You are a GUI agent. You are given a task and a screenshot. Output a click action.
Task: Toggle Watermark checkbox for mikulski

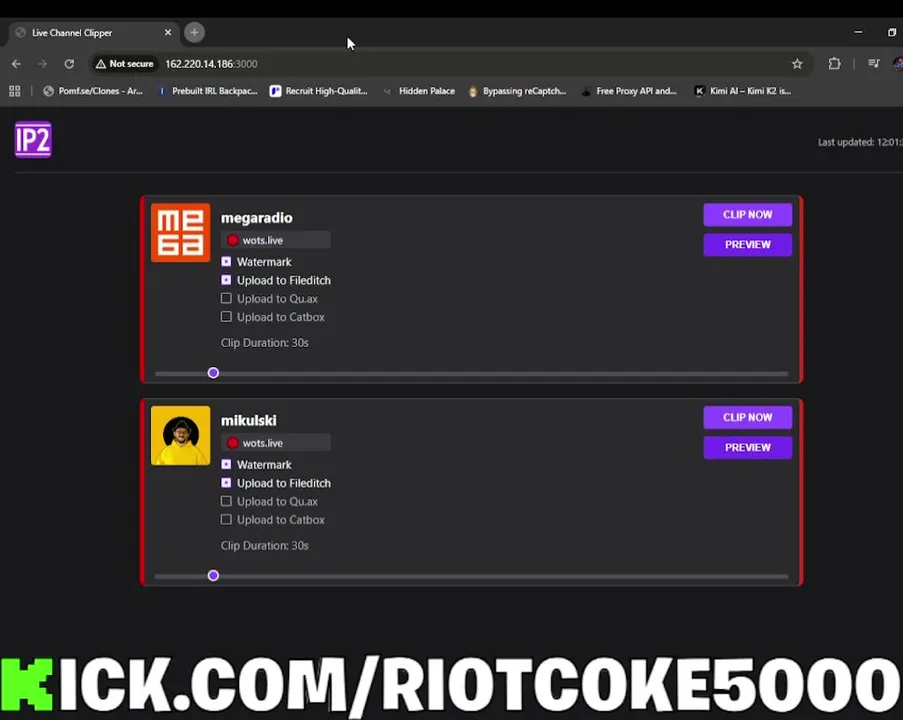pyautogui.click(x=226, y=464)
